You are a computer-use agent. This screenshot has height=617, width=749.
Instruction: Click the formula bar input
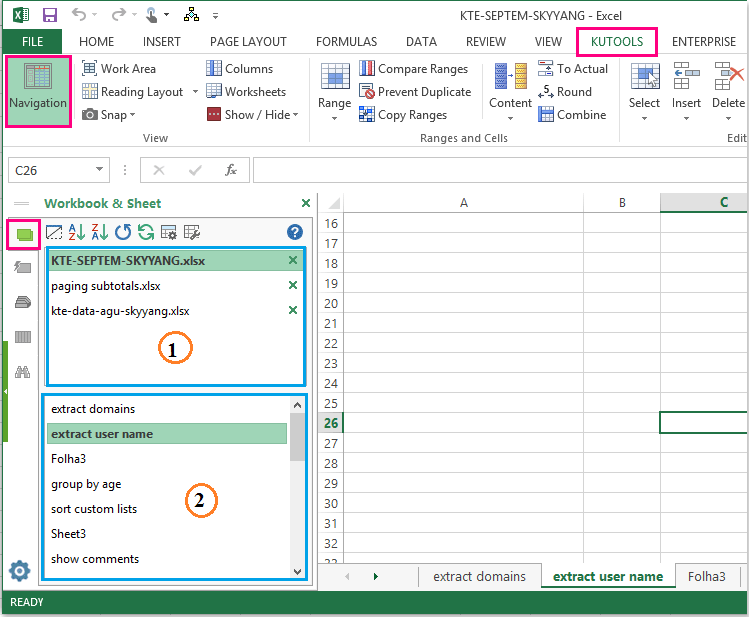500,170
